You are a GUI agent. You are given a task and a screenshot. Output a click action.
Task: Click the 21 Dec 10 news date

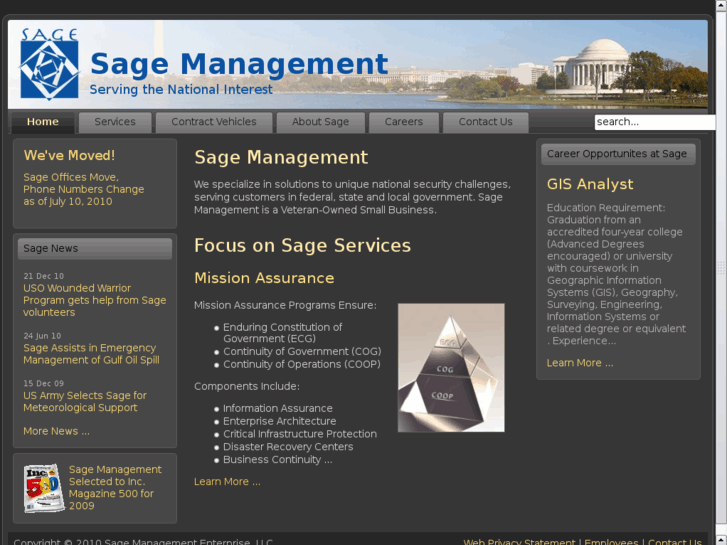coord(44,276)
